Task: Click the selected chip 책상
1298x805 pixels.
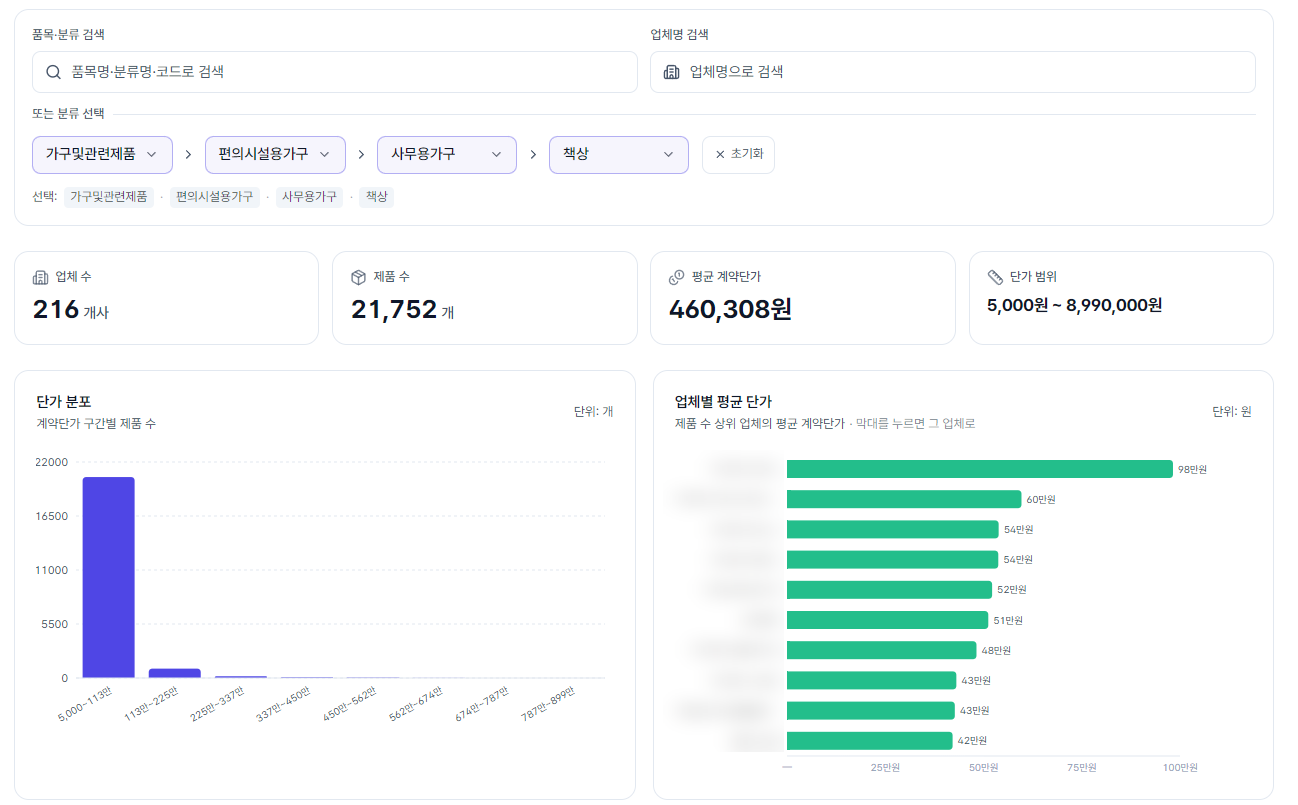Action: point(376,197)
